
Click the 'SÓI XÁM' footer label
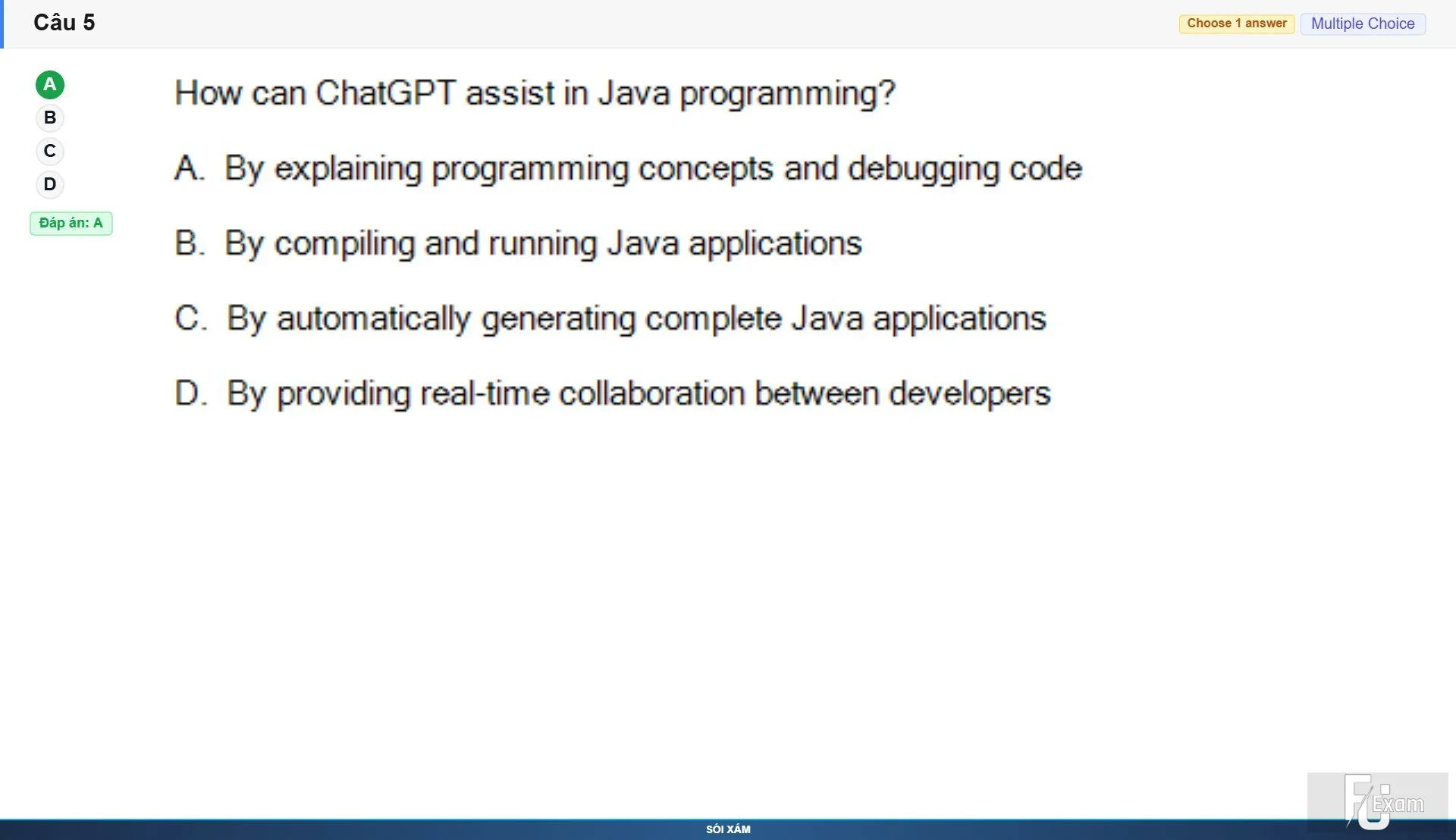point(728,829)
